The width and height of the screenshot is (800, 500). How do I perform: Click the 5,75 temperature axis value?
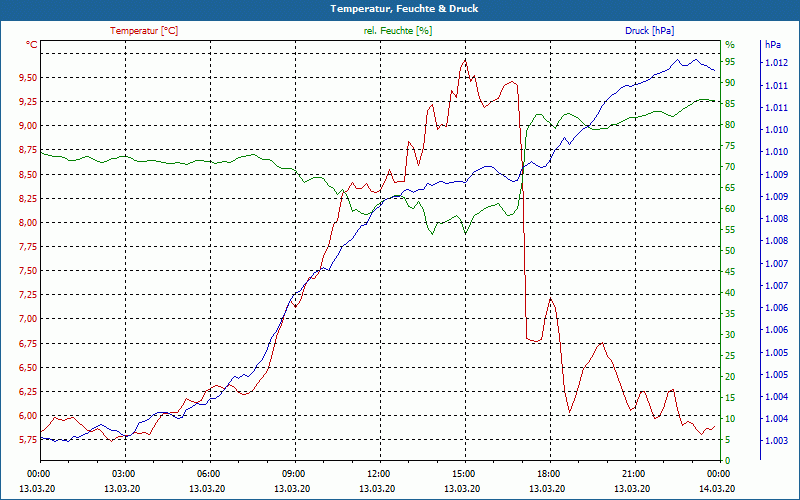(28, 440)
